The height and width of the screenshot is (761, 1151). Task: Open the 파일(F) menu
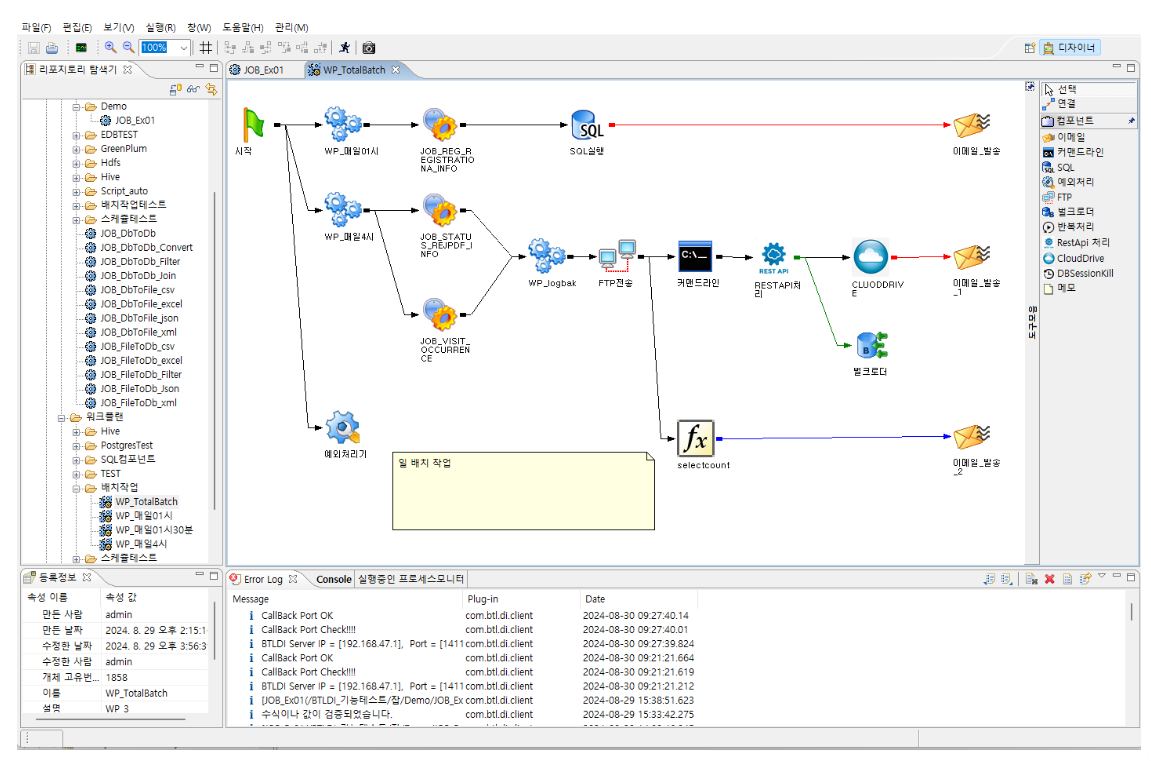(x=37, y=27)
